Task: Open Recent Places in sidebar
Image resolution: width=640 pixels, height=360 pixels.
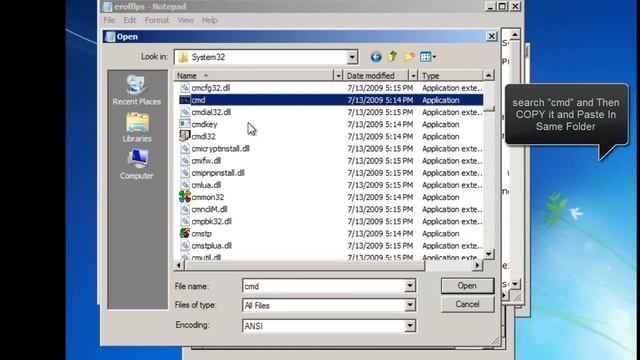Action: pyautogui.click(x=137, y=90)
